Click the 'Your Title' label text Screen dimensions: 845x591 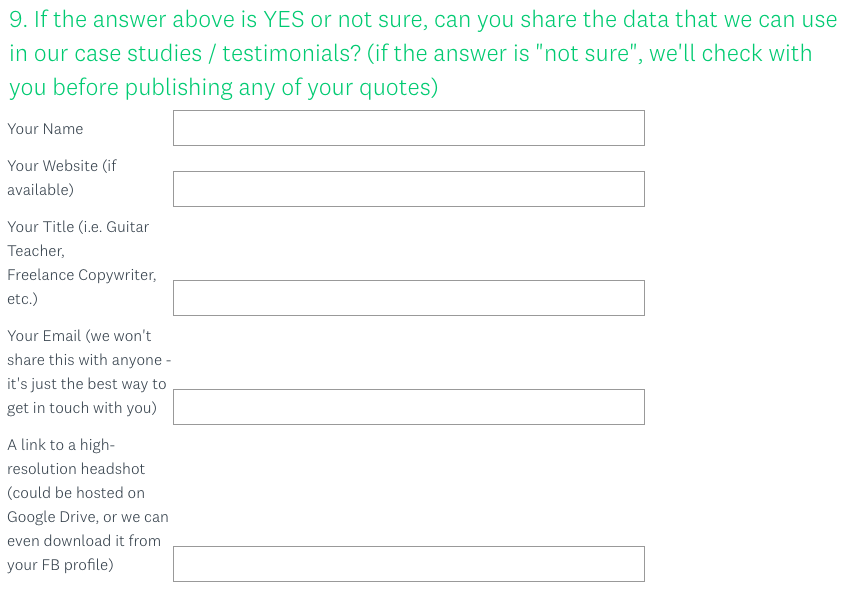tap(40, 227)
